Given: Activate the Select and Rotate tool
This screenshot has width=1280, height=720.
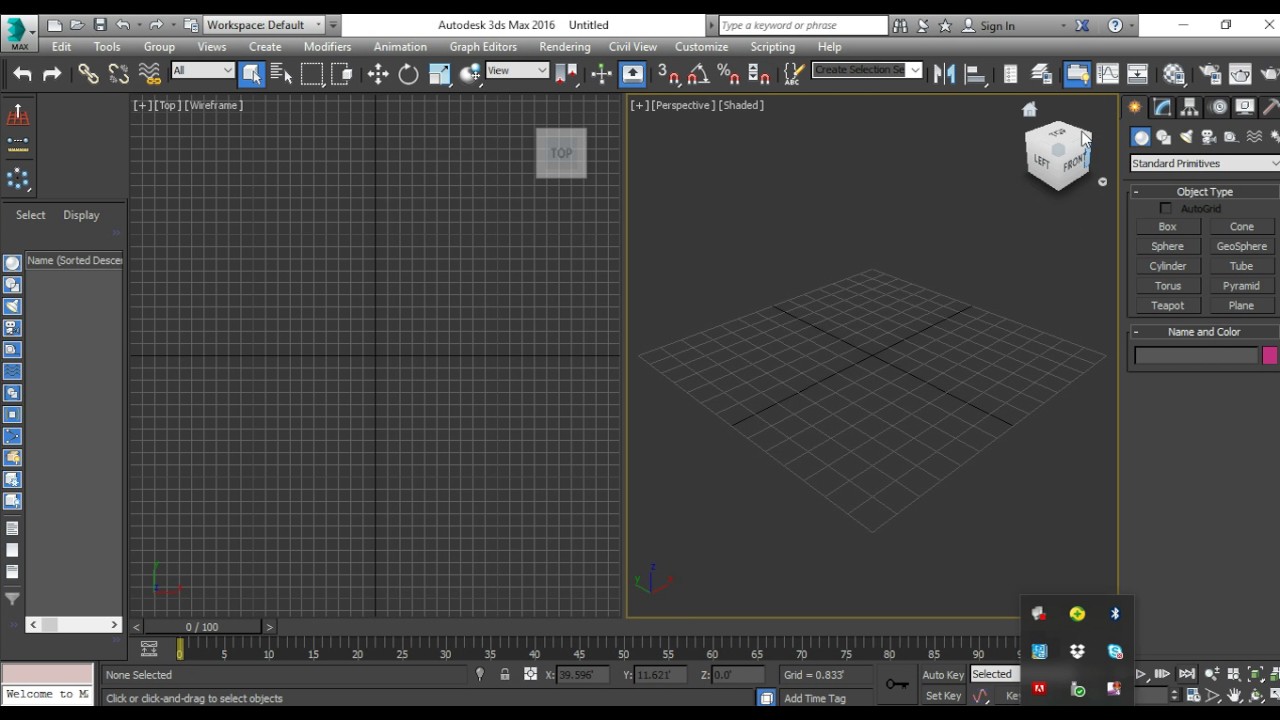Looking at the screenshot, I should point(408,74).
